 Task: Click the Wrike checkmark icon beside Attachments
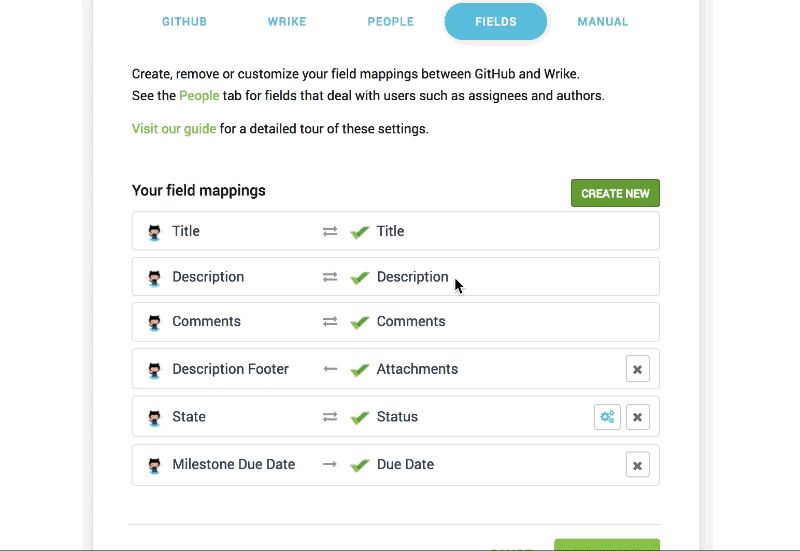click(360, 369)
